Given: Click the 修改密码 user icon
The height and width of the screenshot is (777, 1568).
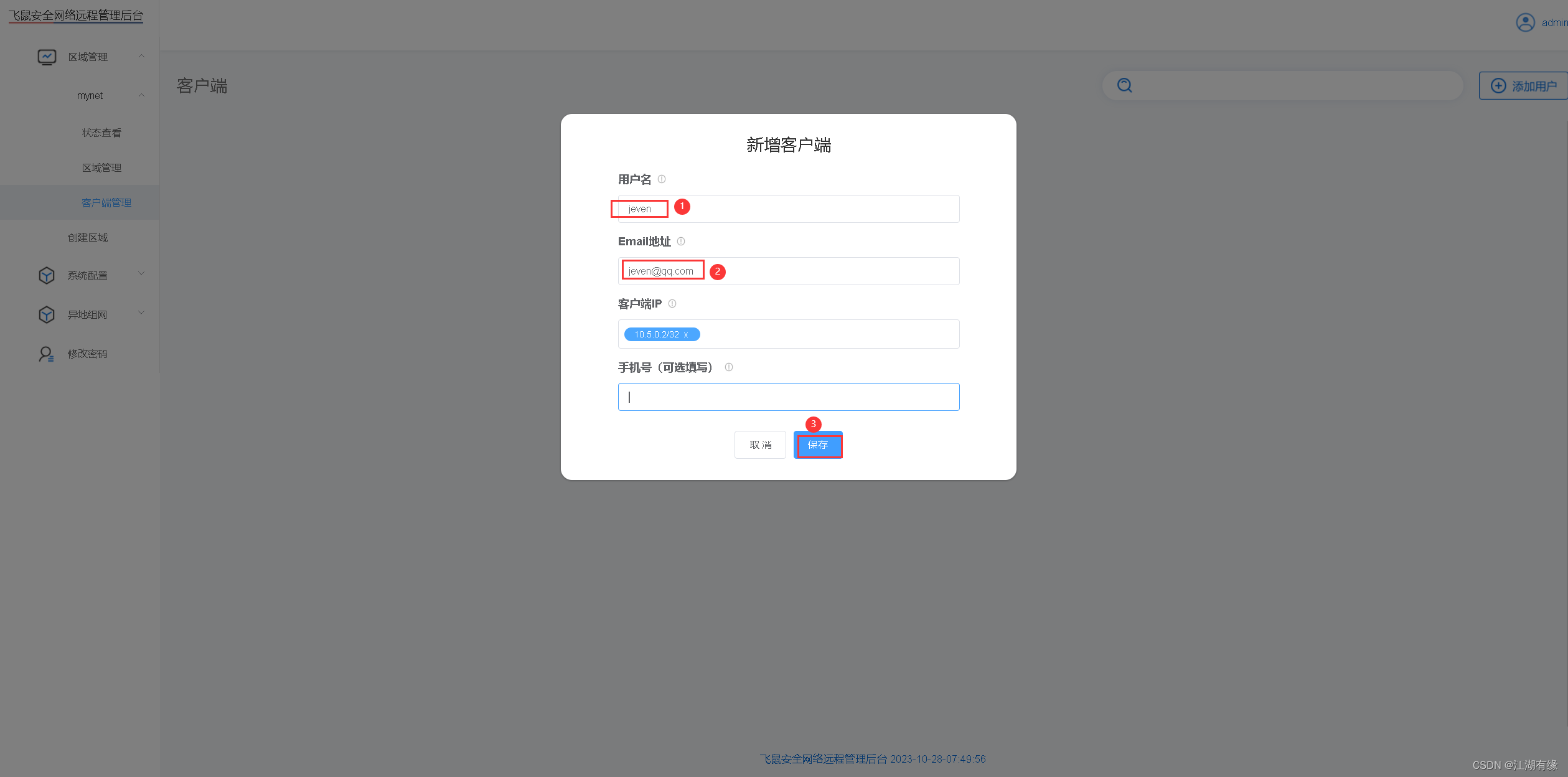Looking at the screenshot, I should tap(46, 354).
